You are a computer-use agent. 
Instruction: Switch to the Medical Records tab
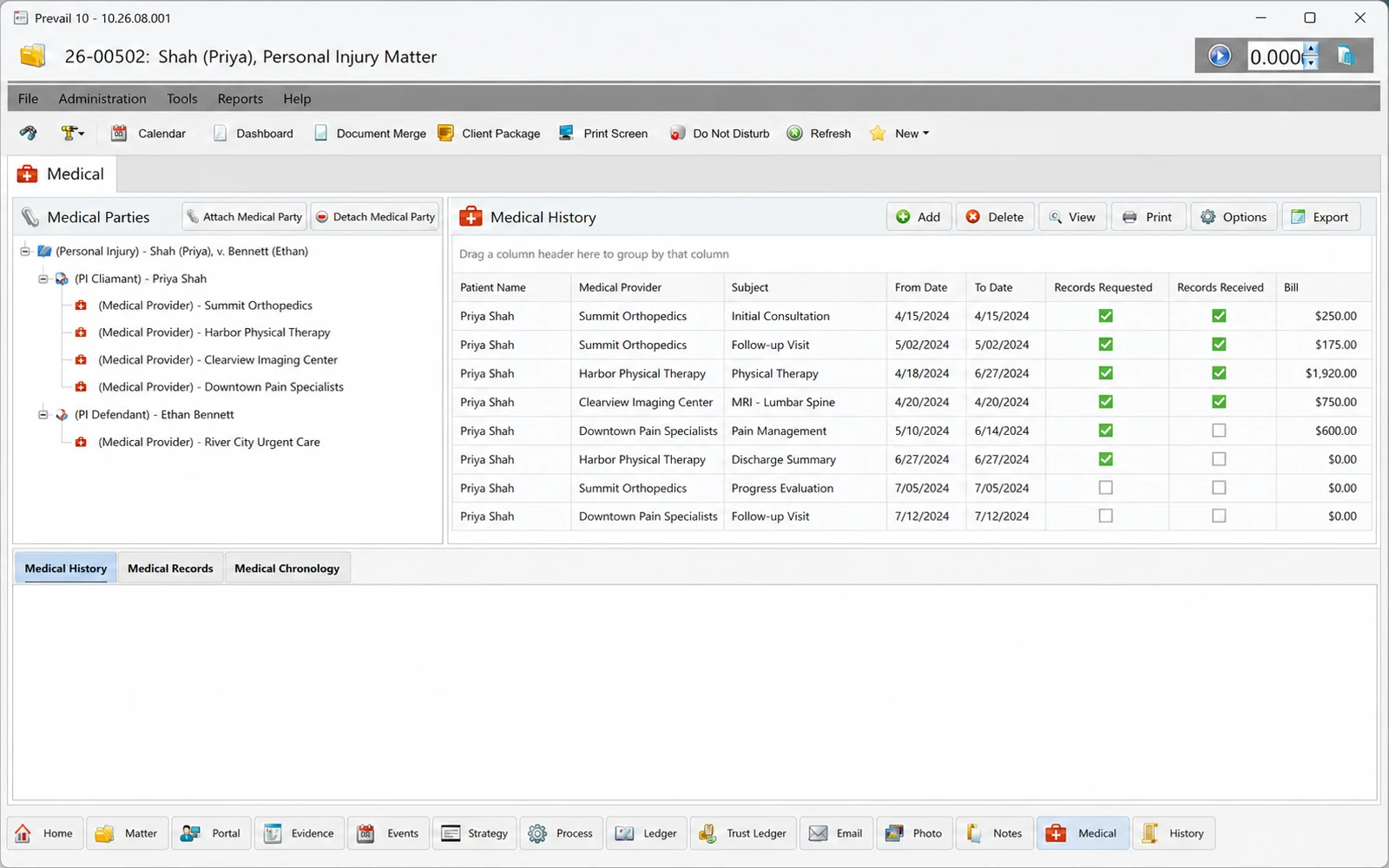pos(170,569)
